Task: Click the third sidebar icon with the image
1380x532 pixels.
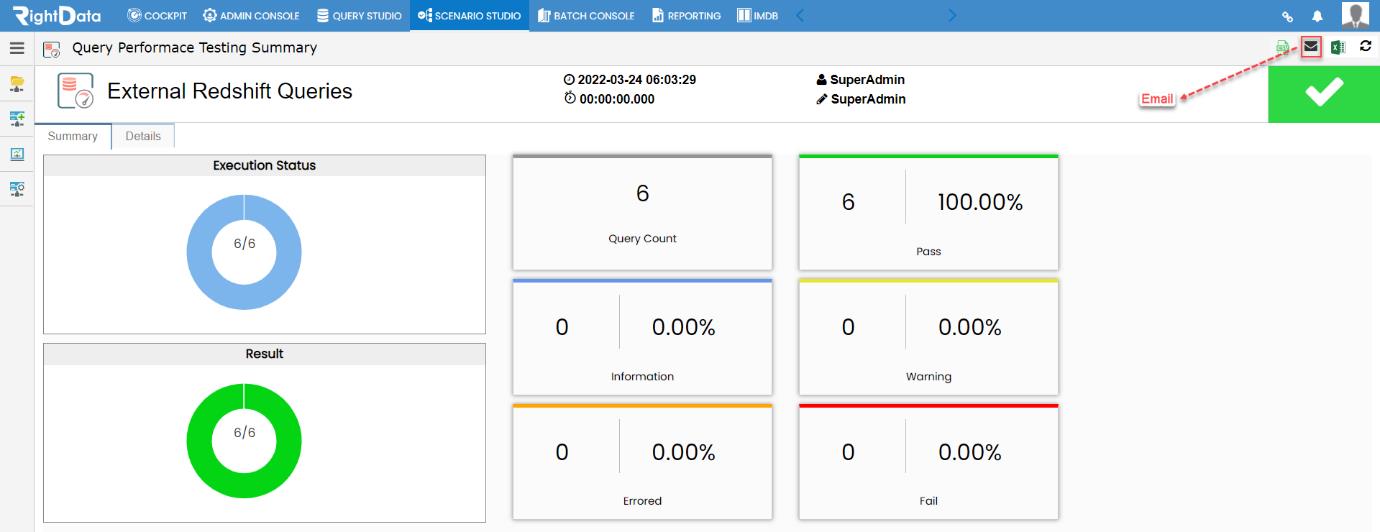Action: [x=17, y=154]
